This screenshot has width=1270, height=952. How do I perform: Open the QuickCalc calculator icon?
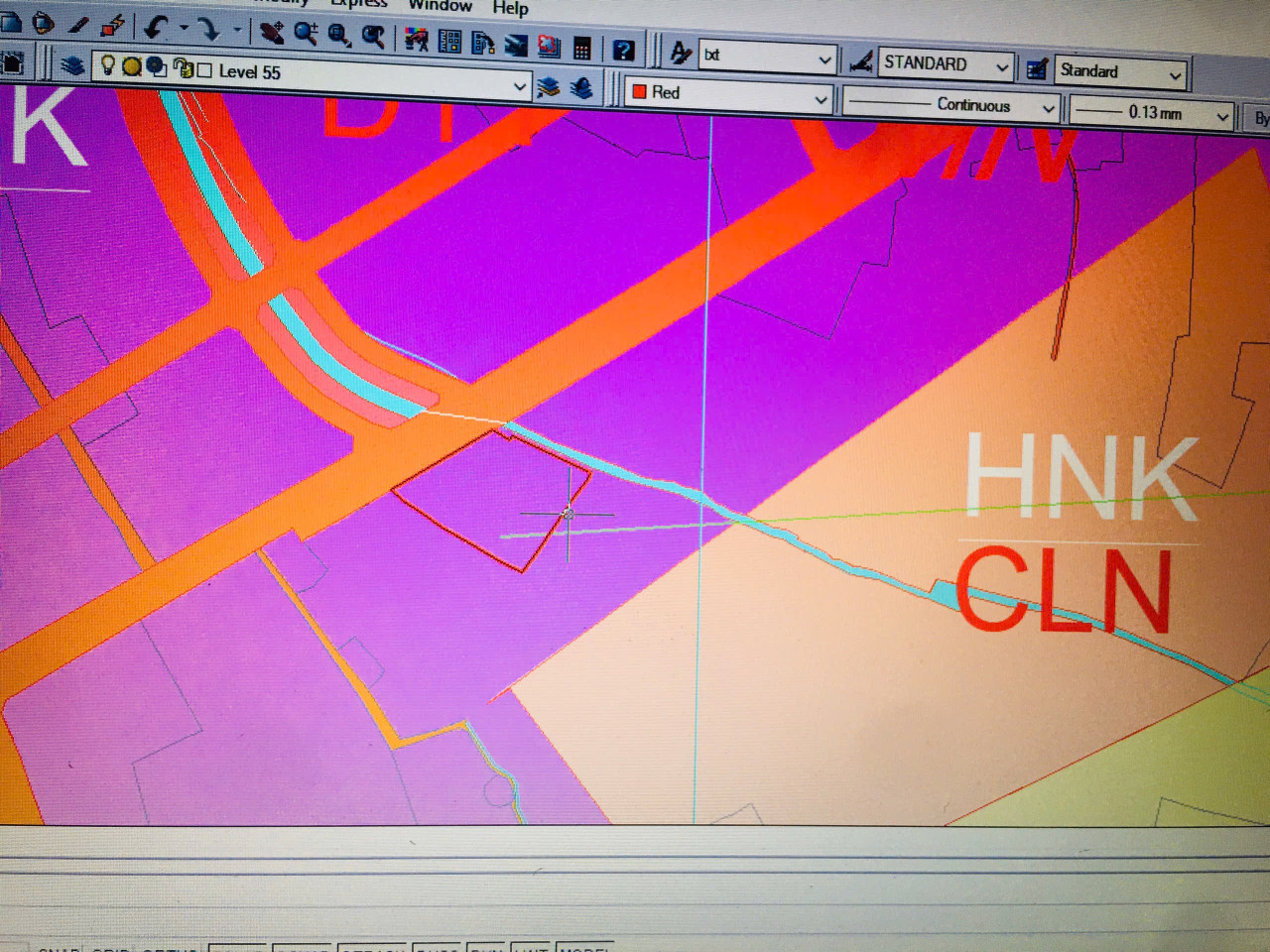click(x=582, y=48)
